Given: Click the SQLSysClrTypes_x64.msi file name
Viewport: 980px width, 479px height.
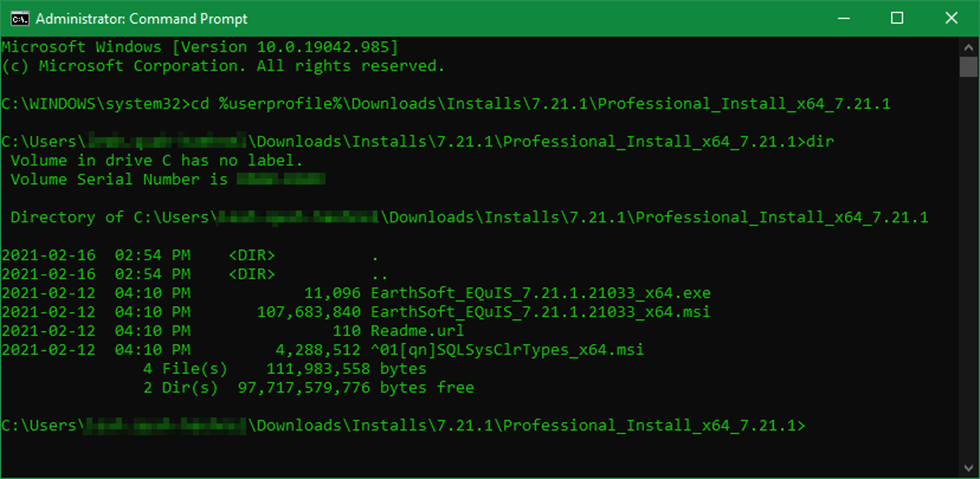Looking at the screenshot, I should [x=507, y=350].
